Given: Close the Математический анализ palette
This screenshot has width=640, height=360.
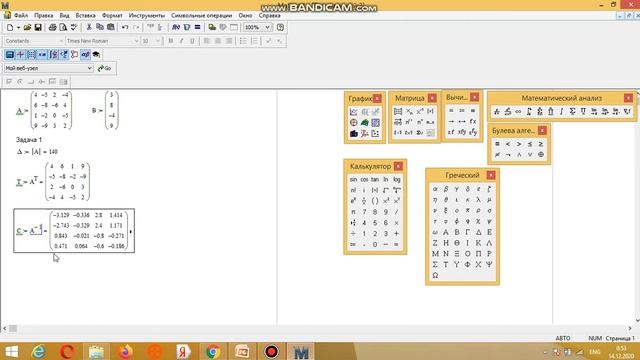Looking at the screenshot, I should pos(628,98).
